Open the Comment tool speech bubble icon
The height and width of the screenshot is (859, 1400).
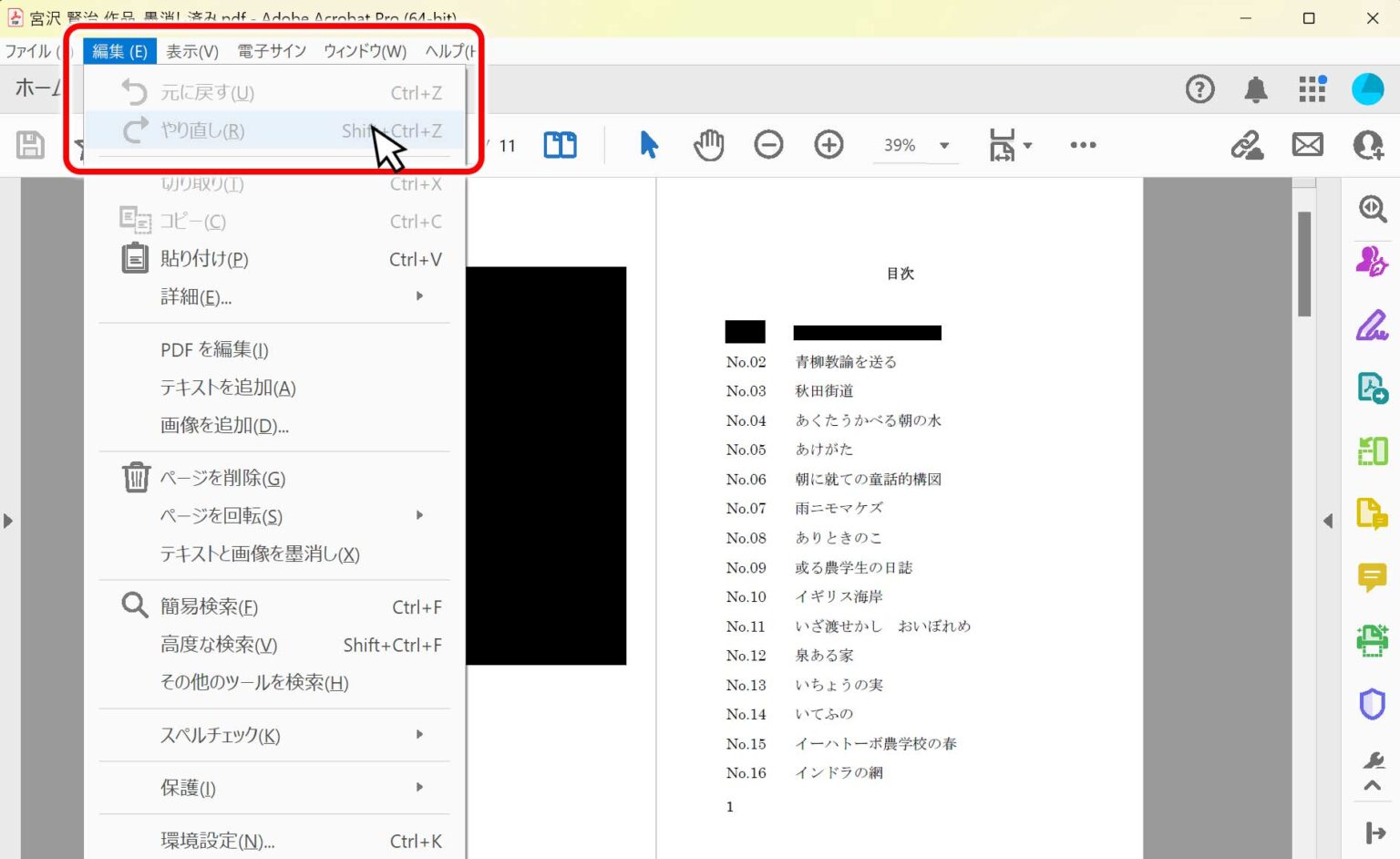(x=1372, y=576)
